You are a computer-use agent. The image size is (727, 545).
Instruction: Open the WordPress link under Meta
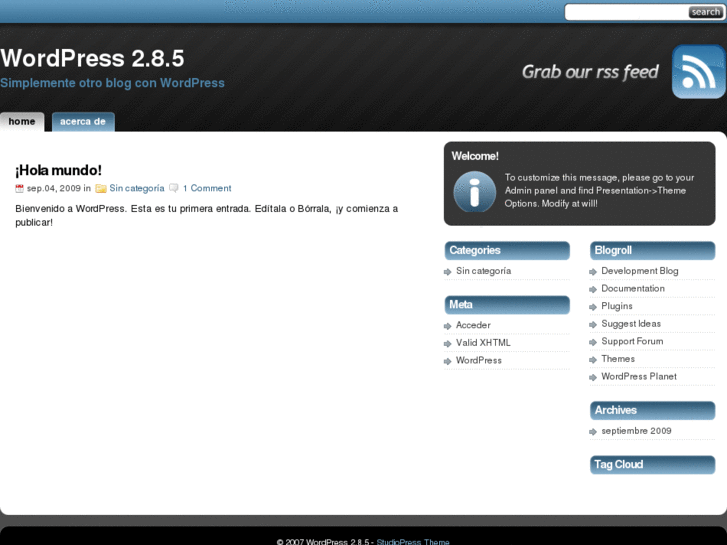click(478, 360)
